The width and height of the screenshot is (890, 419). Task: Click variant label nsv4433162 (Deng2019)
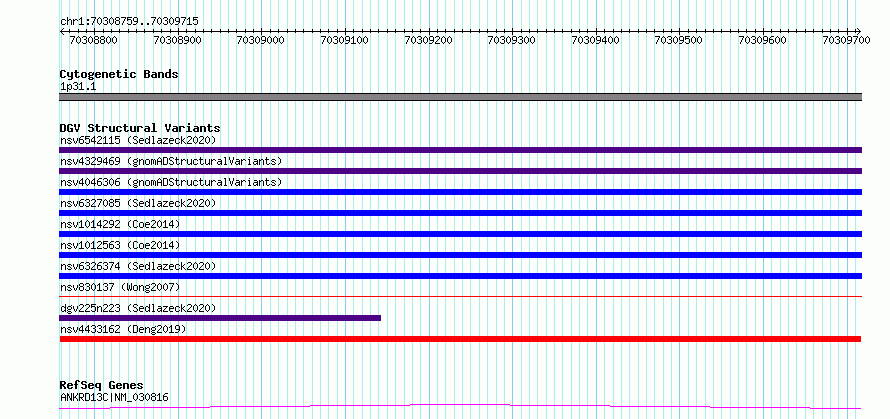[x=123, y=329]
